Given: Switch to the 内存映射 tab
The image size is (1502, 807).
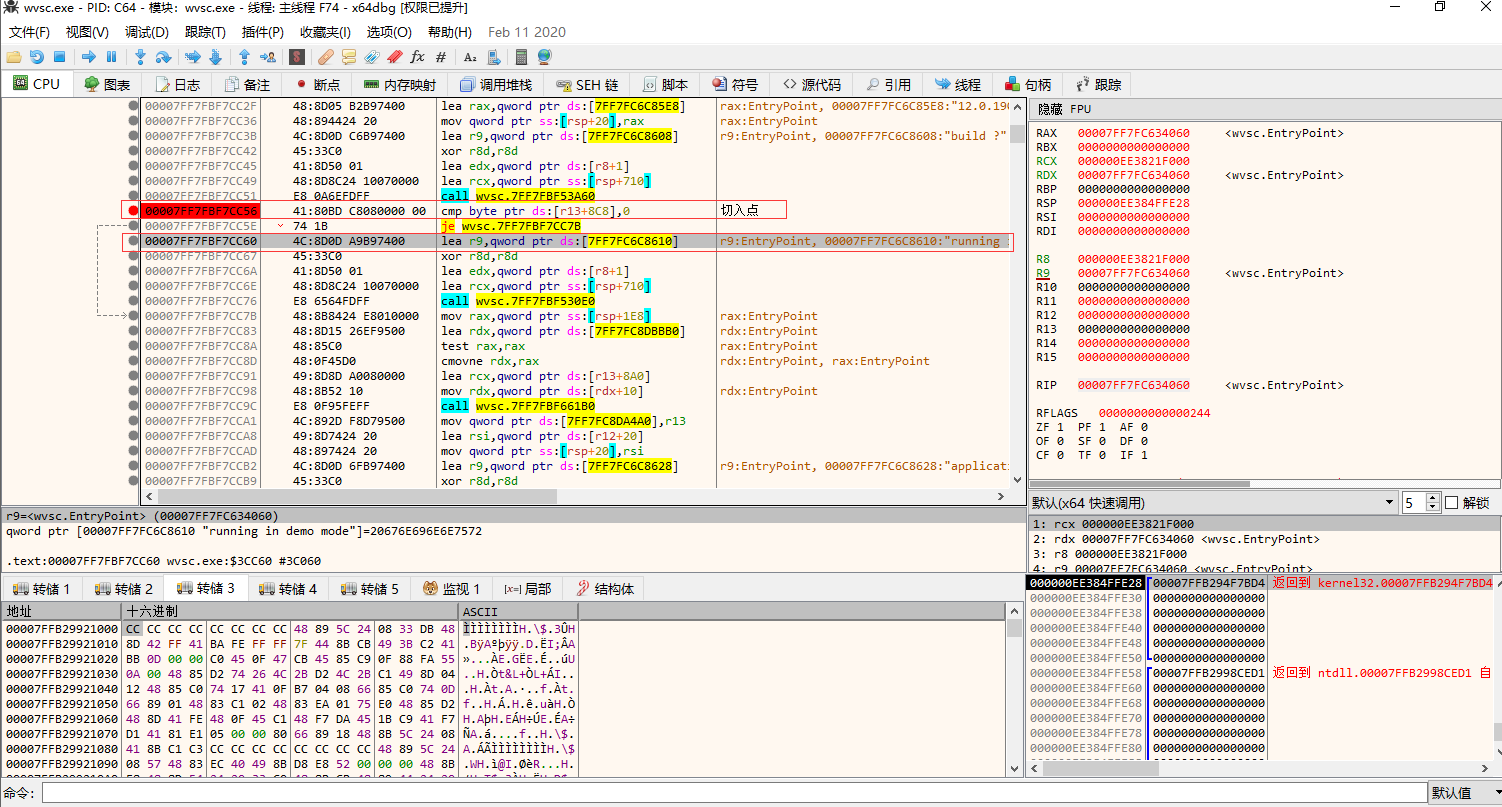Looking at the screenshot, I should click(x=400, y=85).
